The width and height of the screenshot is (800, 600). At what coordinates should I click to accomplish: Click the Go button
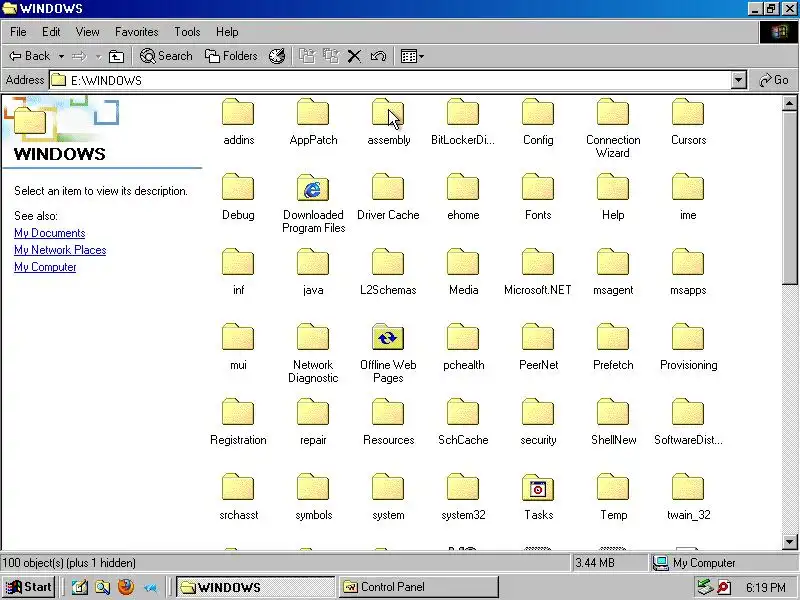point(773,80)
